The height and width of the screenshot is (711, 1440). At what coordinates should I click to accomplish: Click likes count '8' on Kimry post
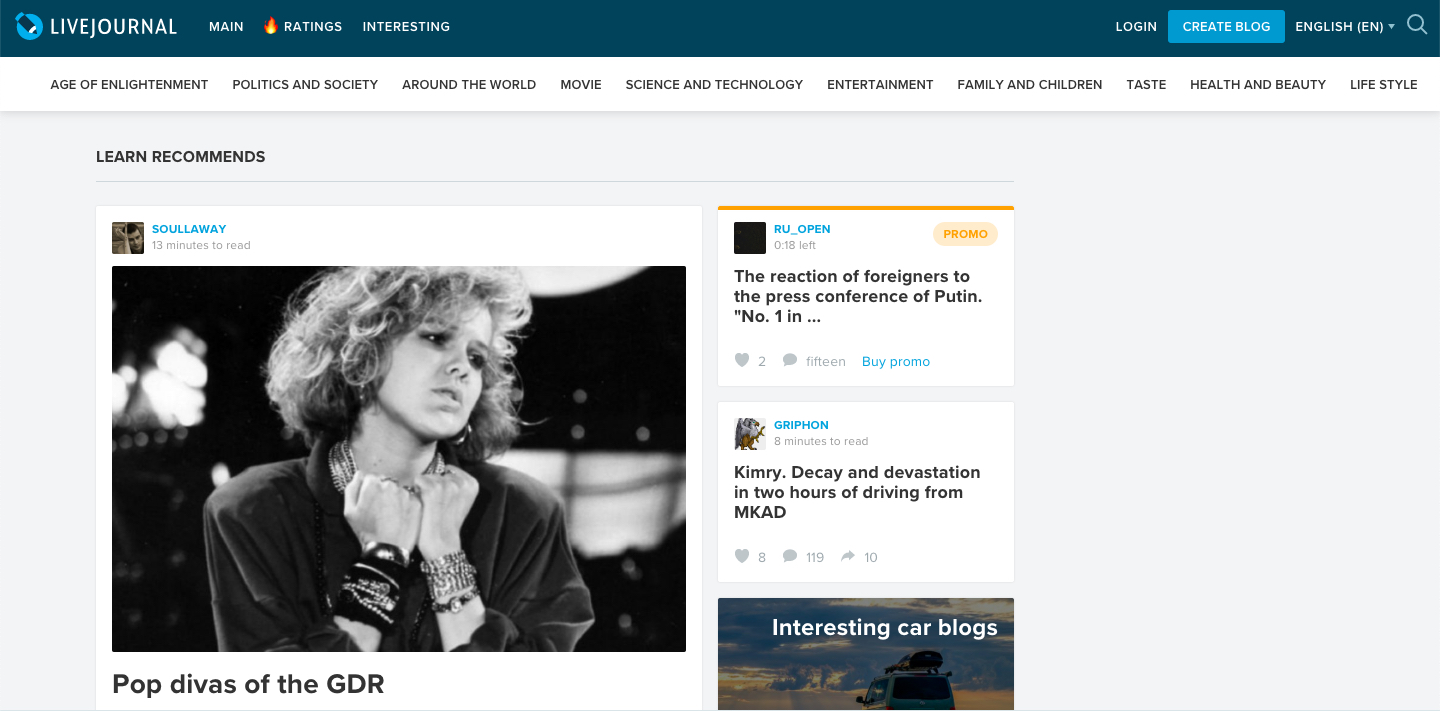click(x=762, y=557)
